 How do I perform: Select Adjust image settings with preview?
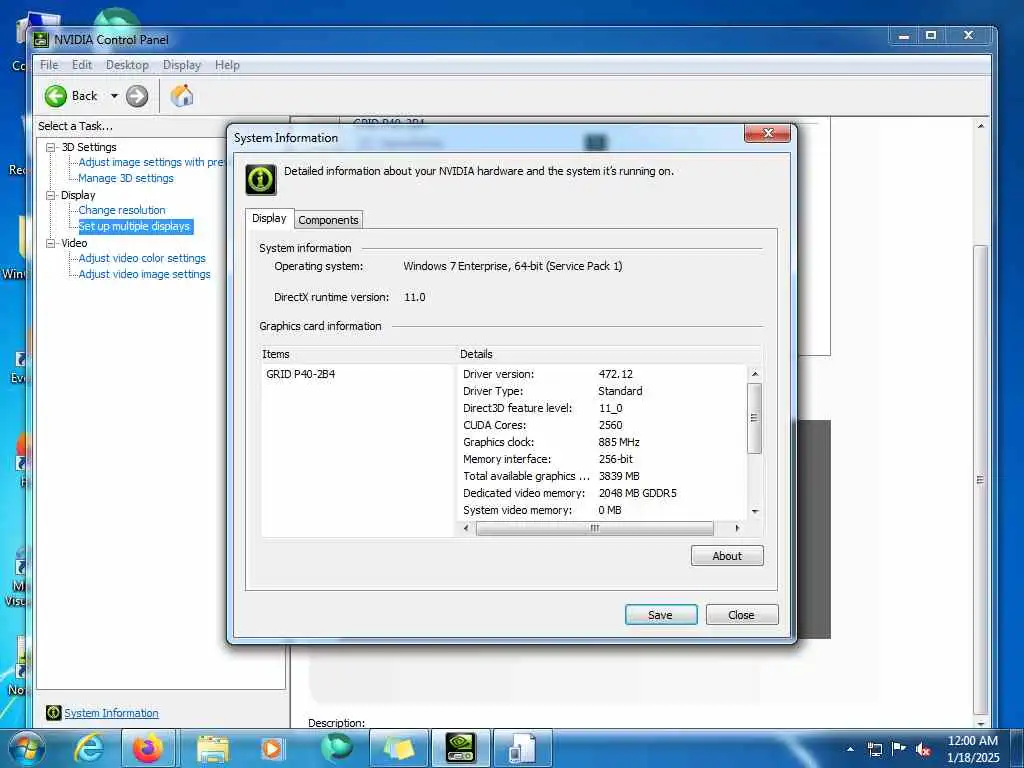tap(151, 162)
